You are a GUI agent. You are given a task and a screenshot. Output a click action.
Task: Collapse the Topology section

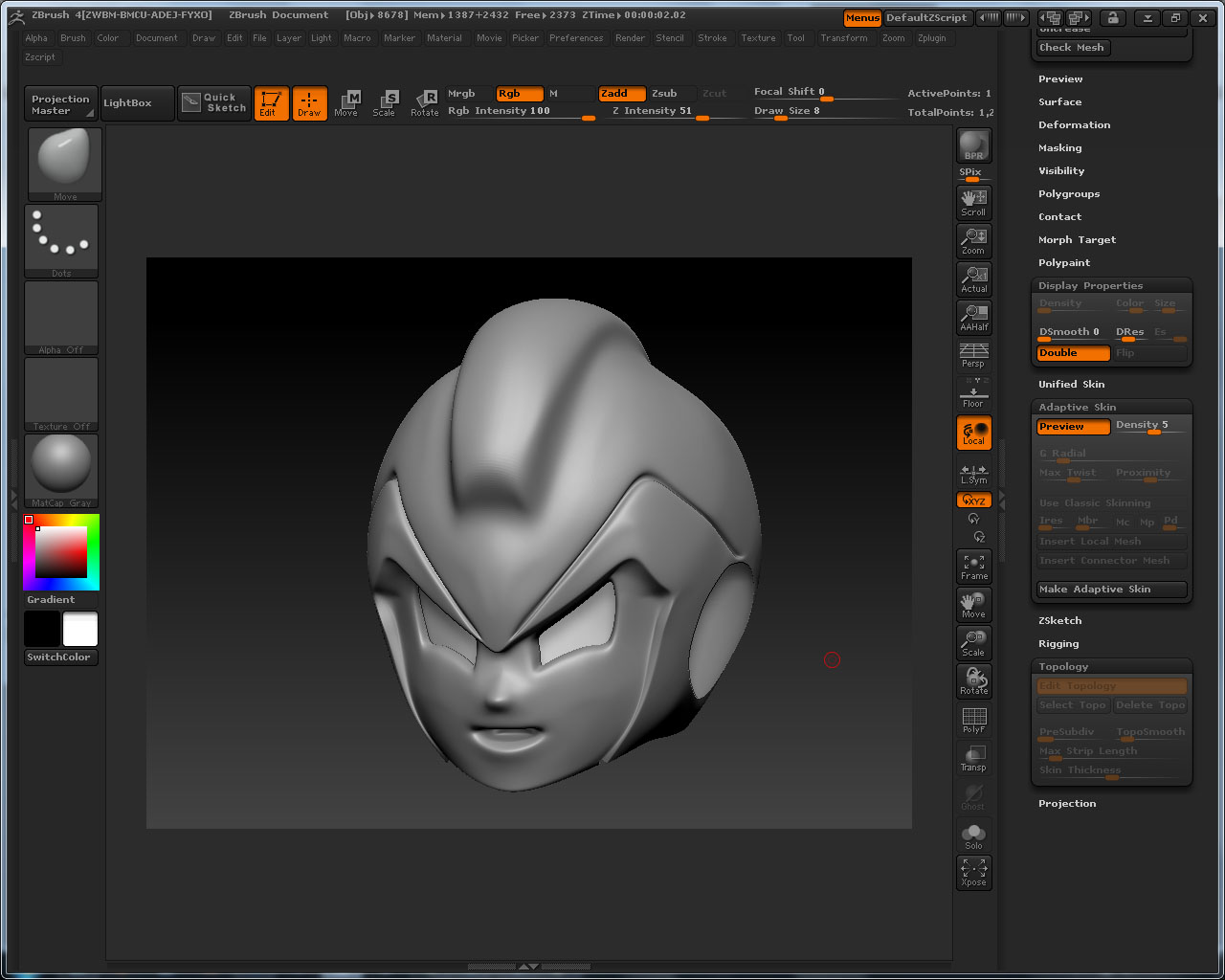coord(1063,667)
